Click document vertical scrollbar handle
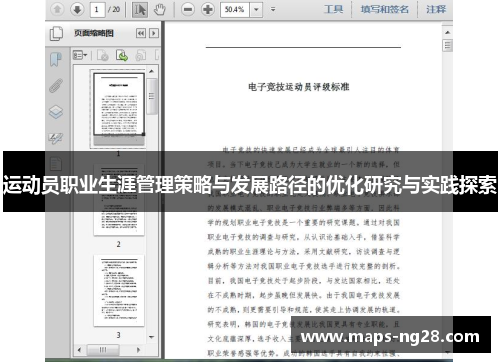The image size is (500, 362). tap(447, 45)
